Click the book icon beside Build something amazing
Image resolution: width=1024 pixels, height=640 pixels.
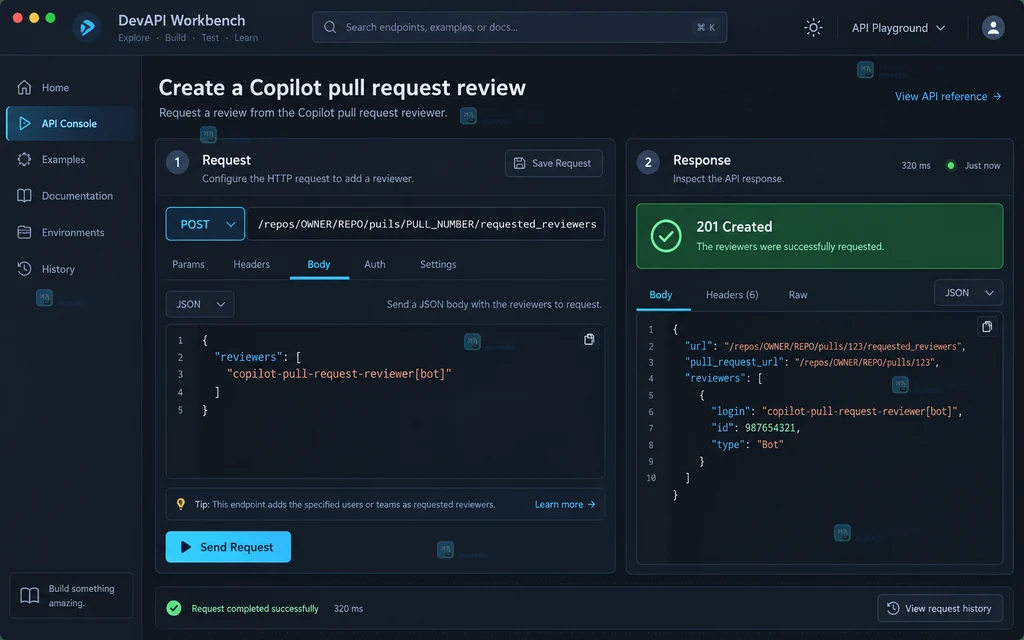pos(29,596)
